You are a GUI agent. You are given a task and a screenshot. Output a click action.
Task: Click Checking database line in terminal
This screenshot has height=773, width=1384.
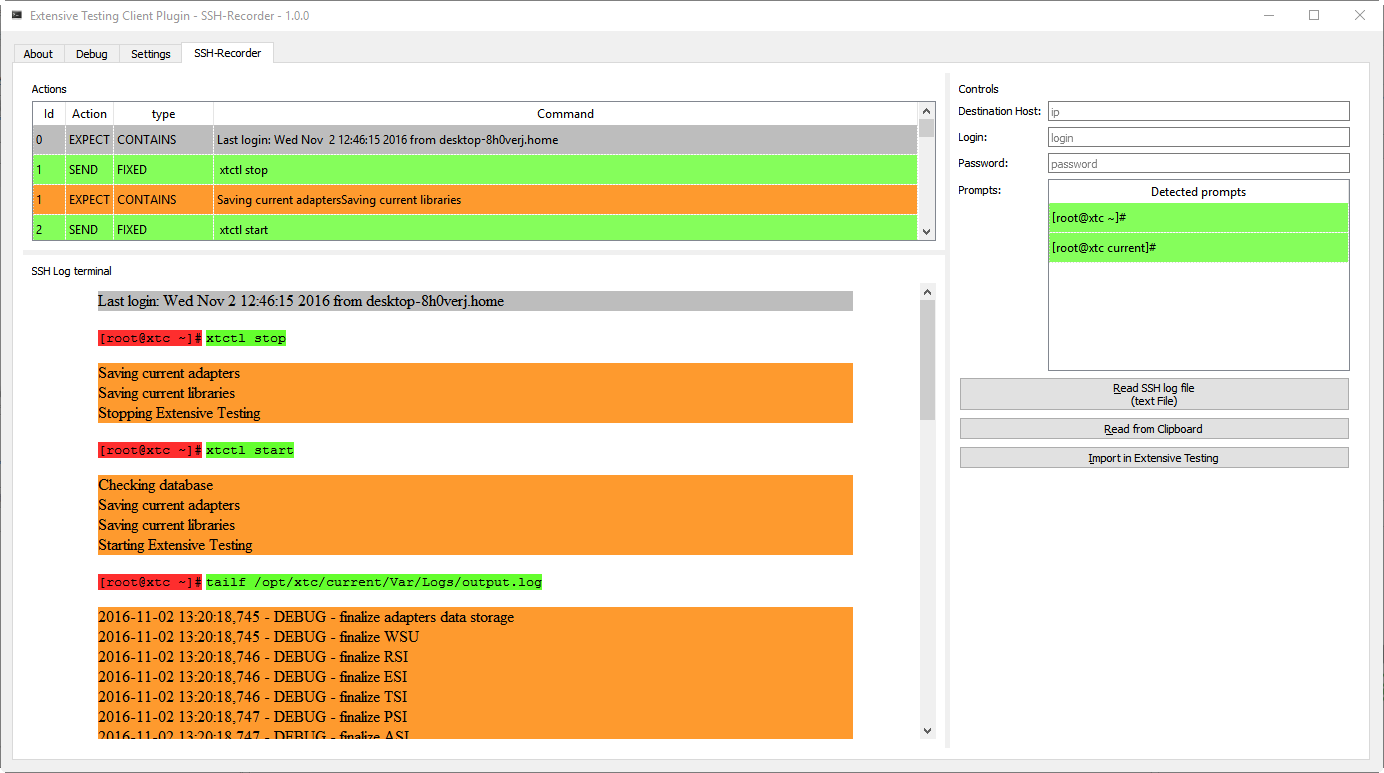155,485
